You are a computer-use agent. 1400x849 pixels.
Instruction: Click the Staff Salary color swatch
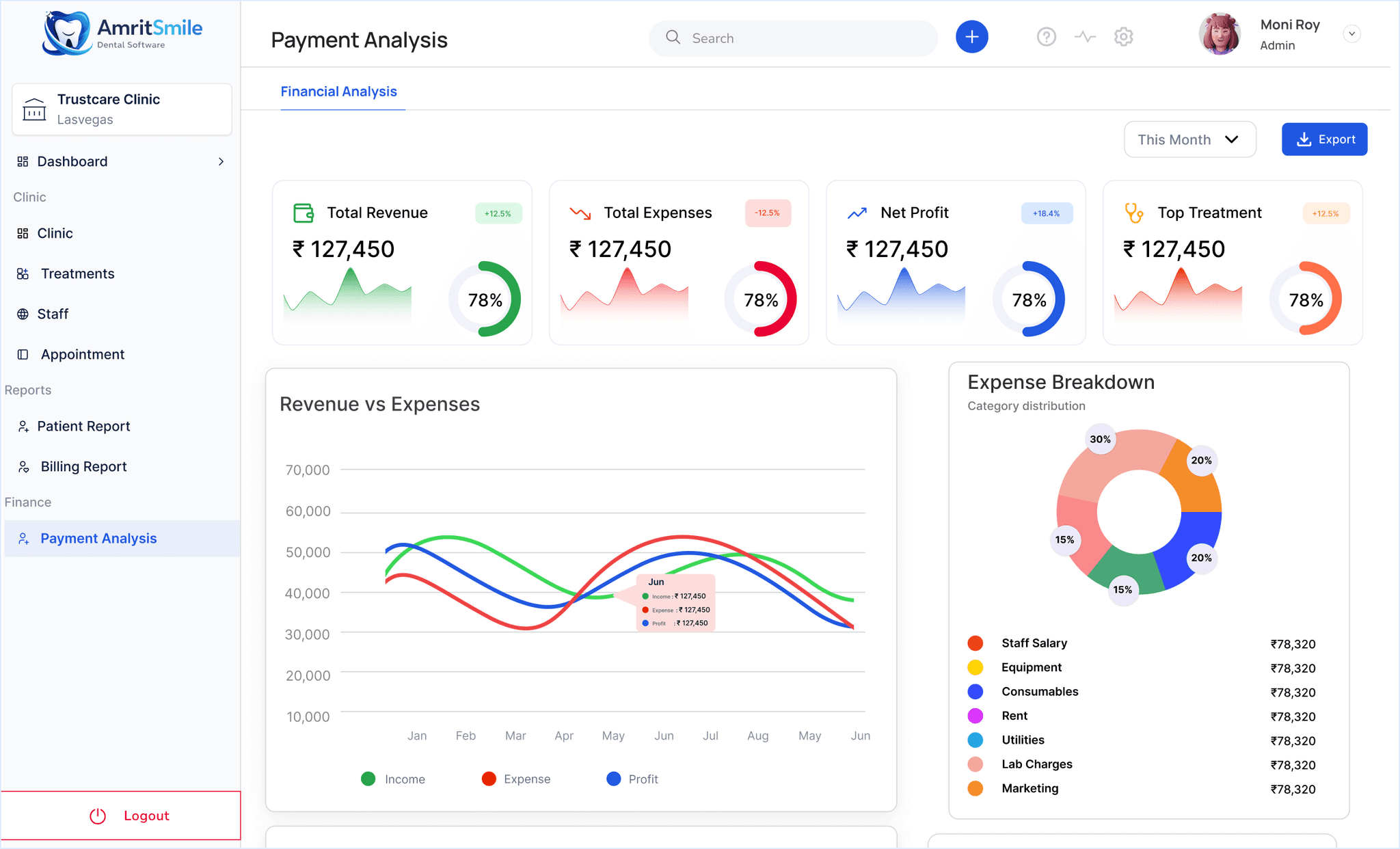tap(975, 643)
